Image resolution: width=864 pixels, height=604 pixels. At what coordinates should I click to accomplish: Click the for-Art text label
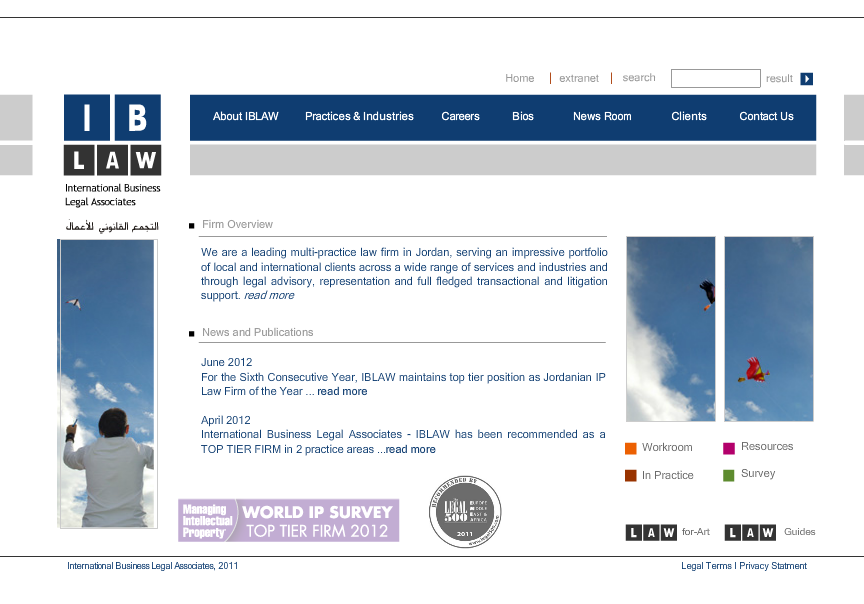[695, 532]
